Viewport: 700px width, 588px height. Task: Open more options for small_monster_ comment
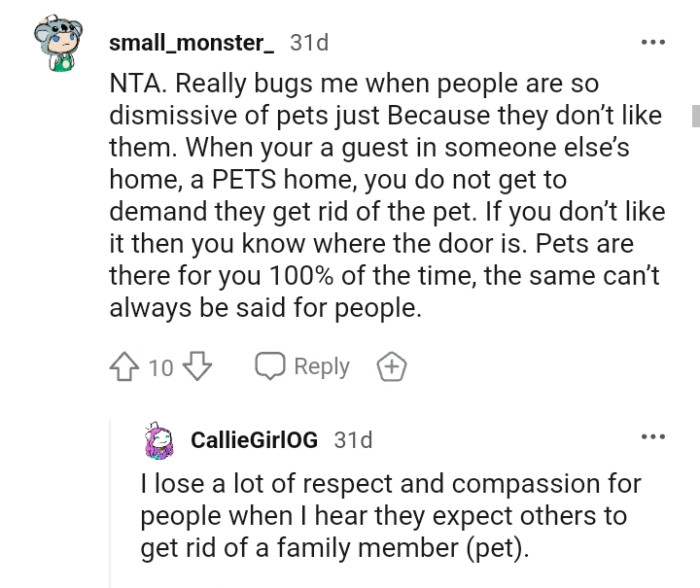click(652, 44)
